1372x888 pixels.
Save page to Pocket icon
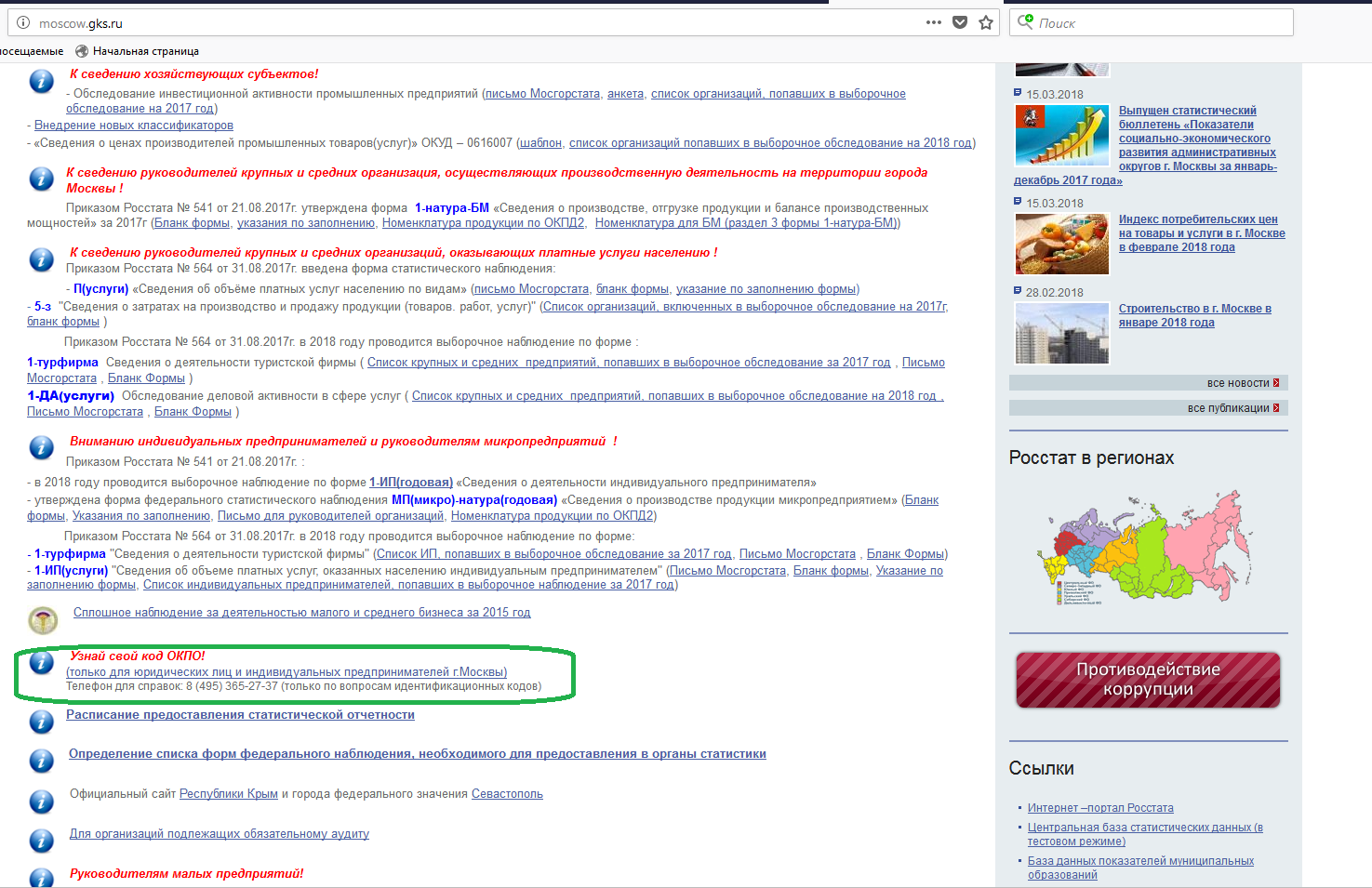tap(960, 23)
